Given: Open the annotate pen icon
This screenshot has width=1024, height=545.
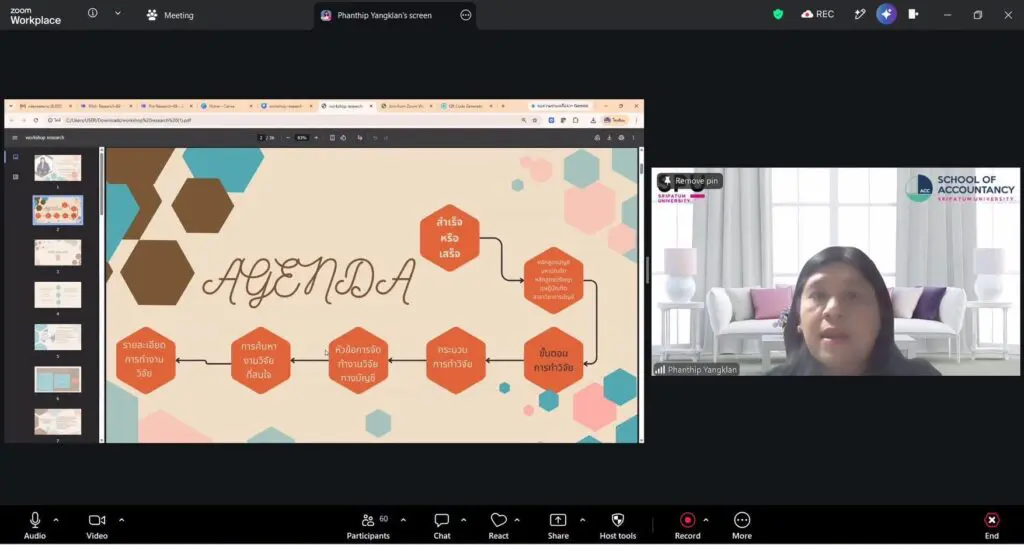Looking at the screenshot, I should [859, 14].
